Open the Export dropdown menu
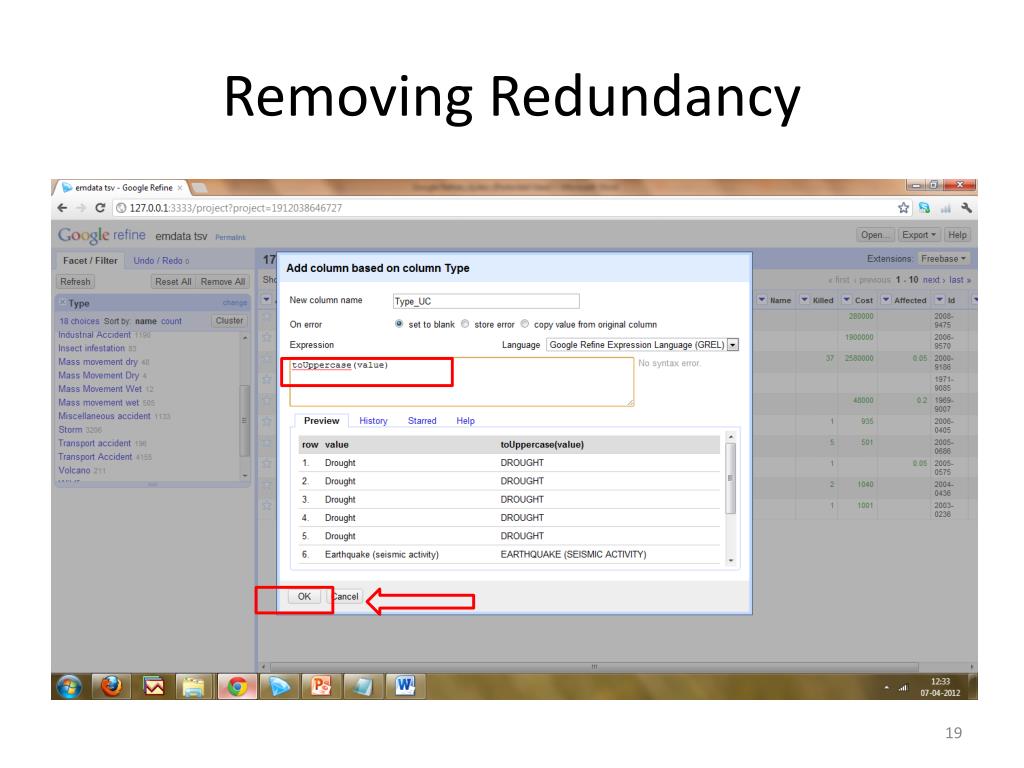The height and width of the screenshot is (768, 1024). [919, 235]
